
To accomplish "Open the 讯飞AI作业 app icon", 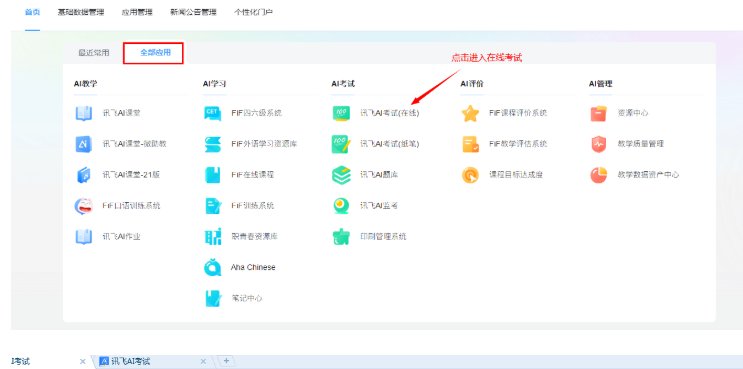I will point(84,236).
